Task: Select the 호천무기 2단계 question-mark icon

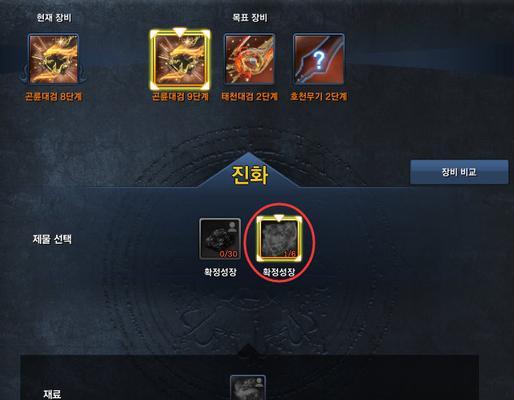Action: (319, 59)
